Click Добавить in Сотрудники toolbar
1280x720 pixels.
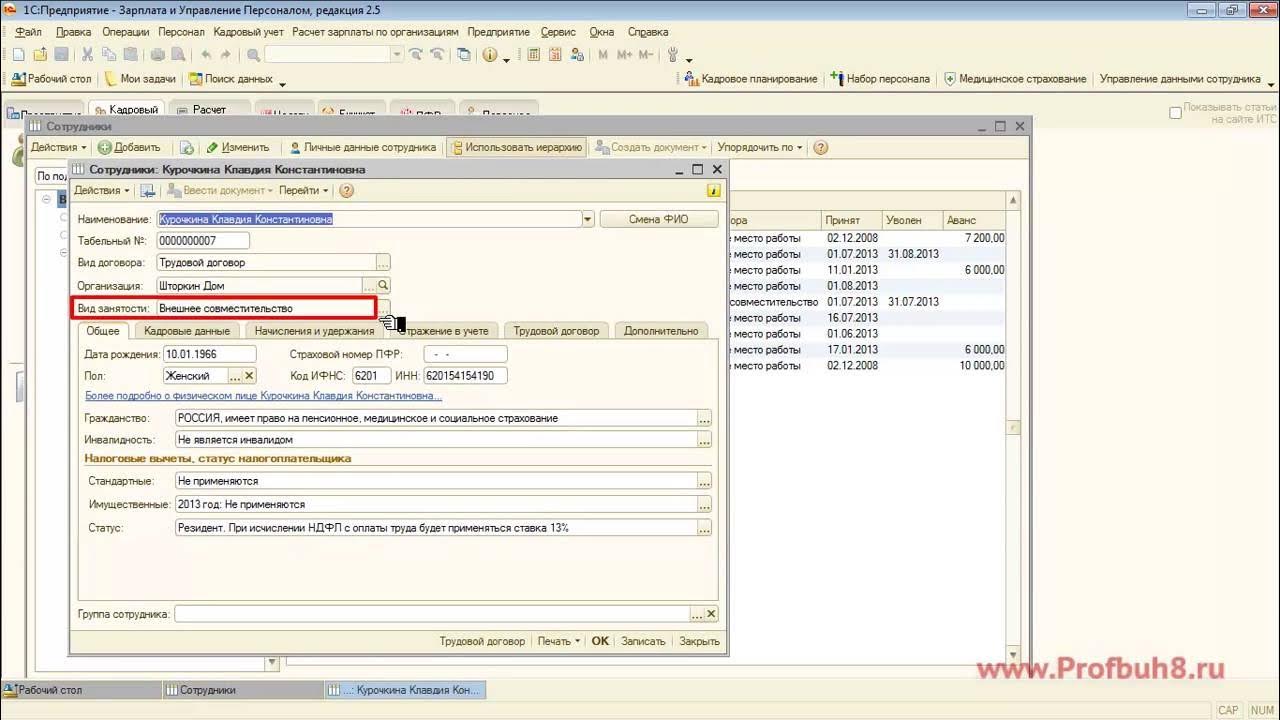[129, 147]
